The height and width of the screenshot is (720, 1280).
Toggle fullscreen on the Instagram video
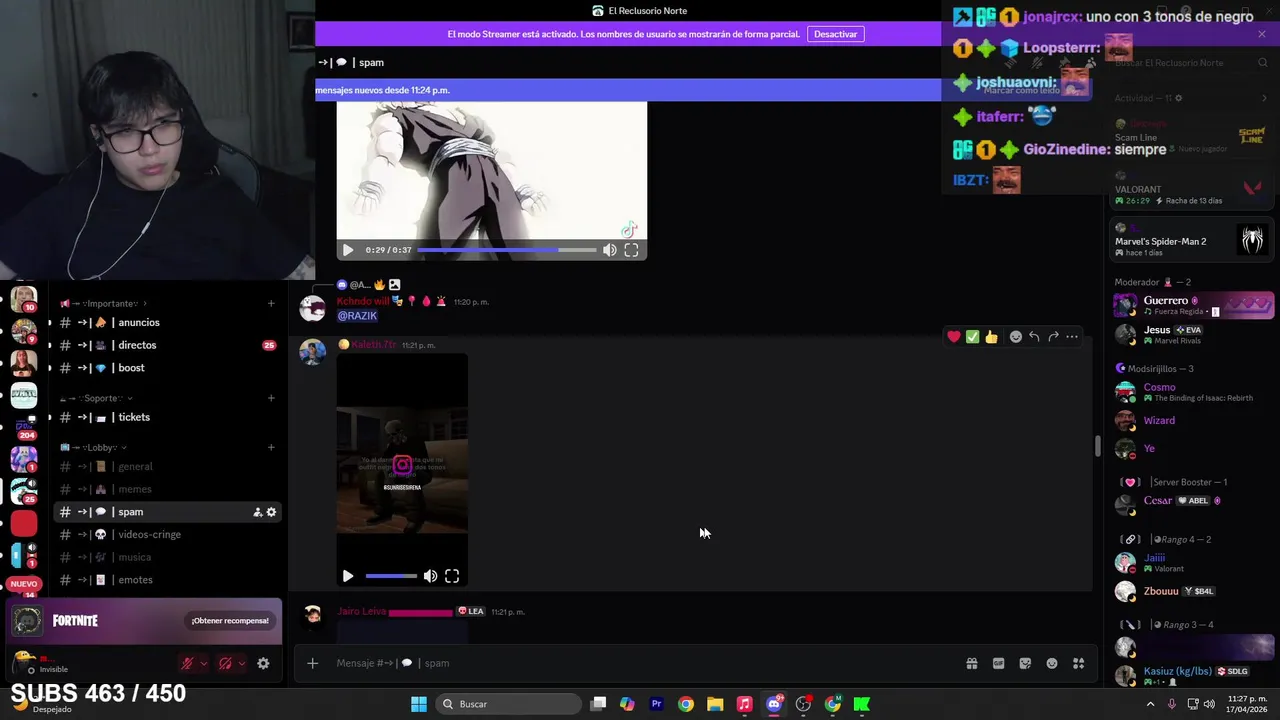click(x=452, y=576)
